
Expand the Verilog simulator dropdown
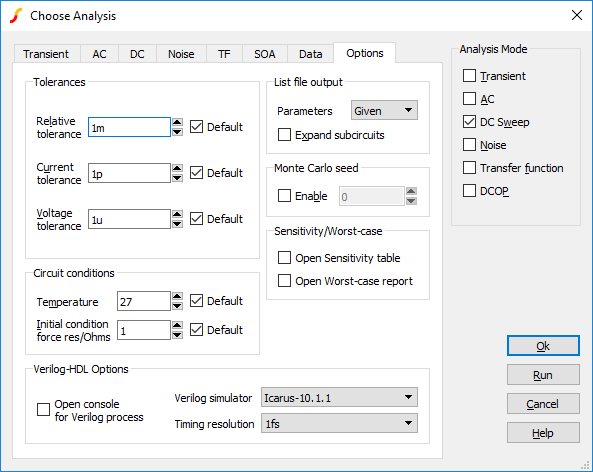[339, 397]
